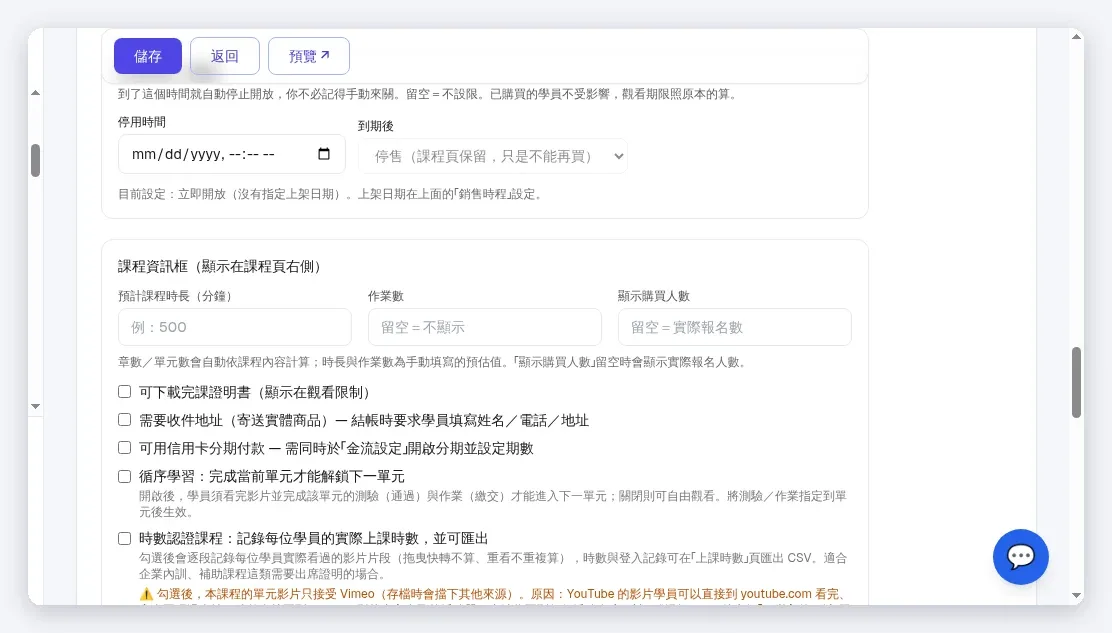Click the outer right scrollbar thumb
1112x633 pixels.
[x=1077, y=382]
